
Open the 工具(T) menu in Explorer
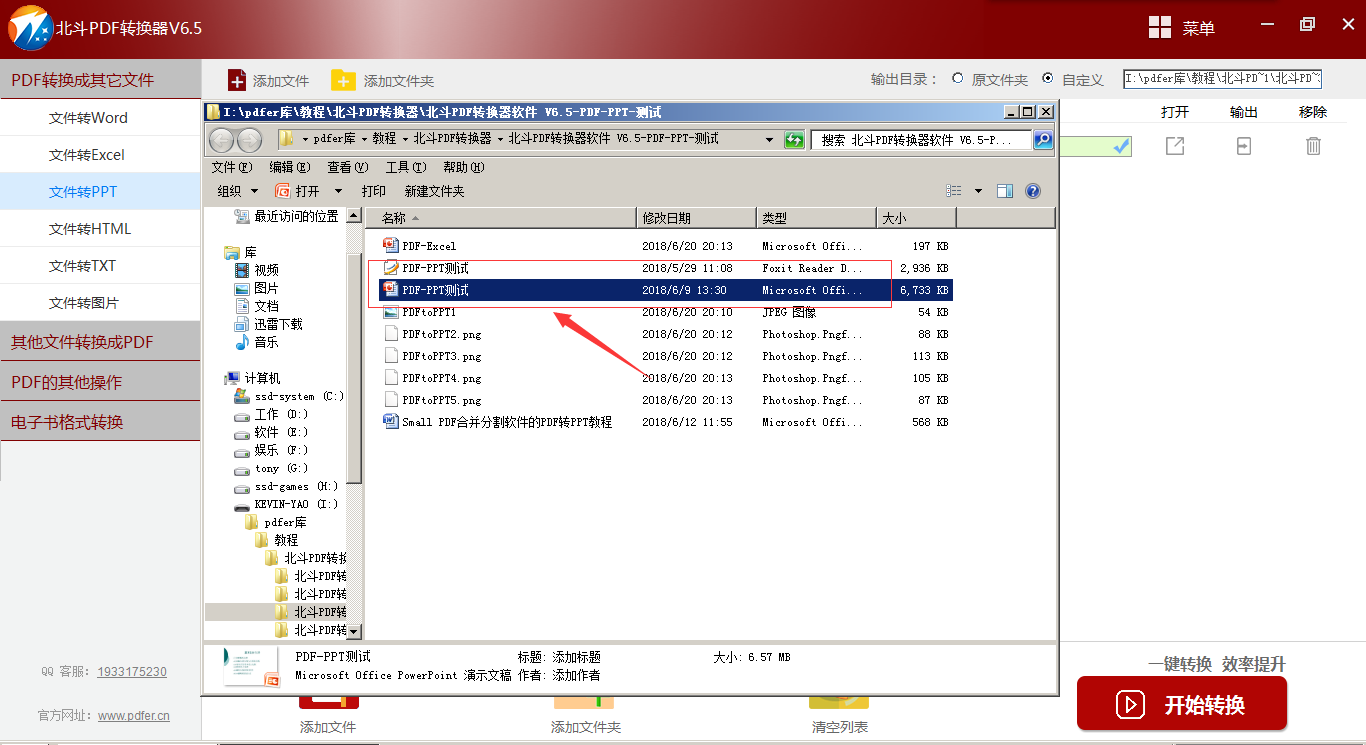pyautogui.click(x=406, y=167)
